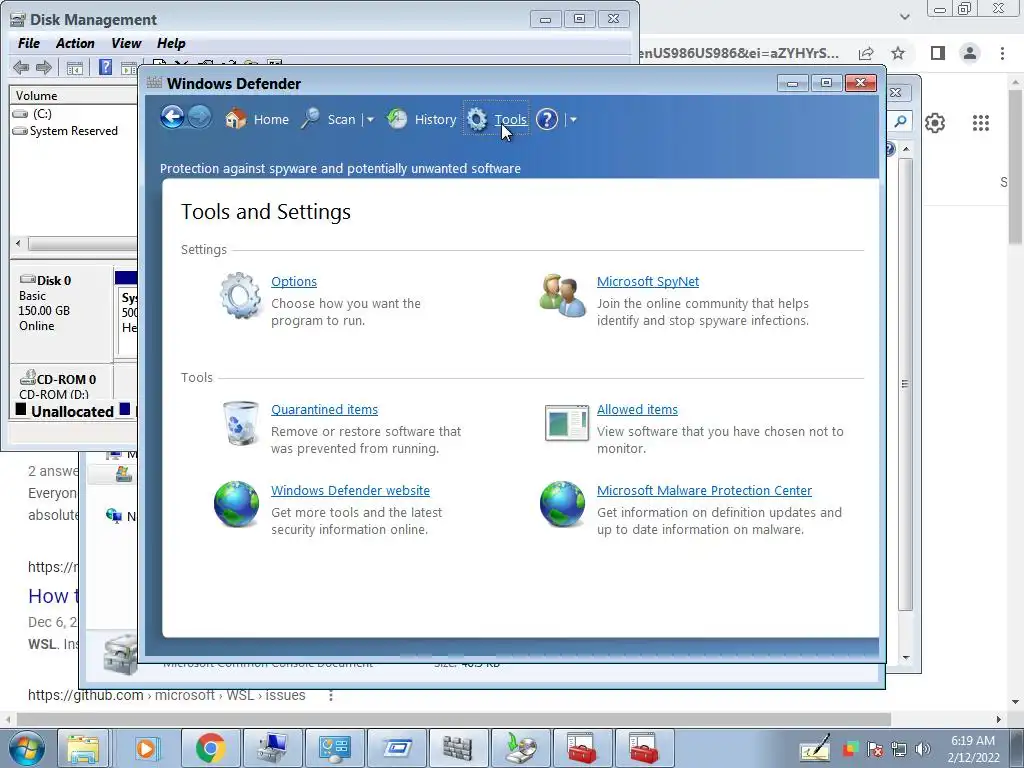Click the forward arrow in Disk Management toolbar
Viewport: 1024px width, 768px height.
click(x=44, y=67)
